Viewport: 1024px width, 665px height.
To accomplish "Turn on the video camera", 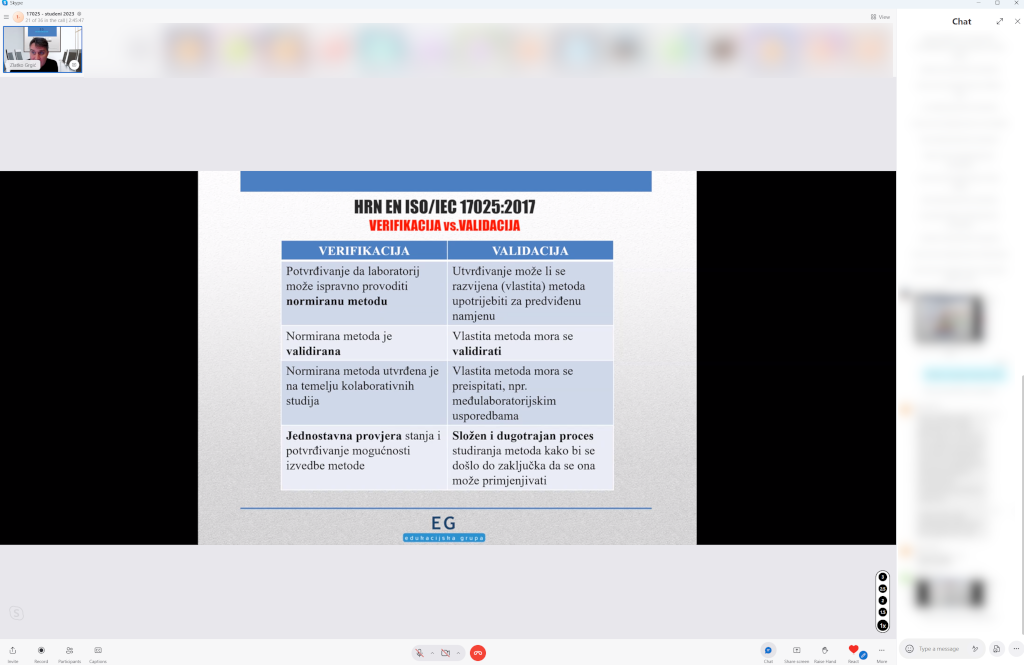I will pyautogui.click(x=446, y=653).
